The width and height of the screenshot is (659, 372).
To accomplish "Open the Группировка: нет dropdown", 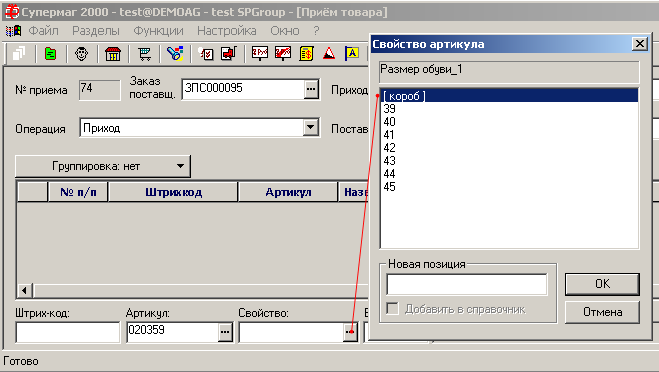I will coord(103,166).
